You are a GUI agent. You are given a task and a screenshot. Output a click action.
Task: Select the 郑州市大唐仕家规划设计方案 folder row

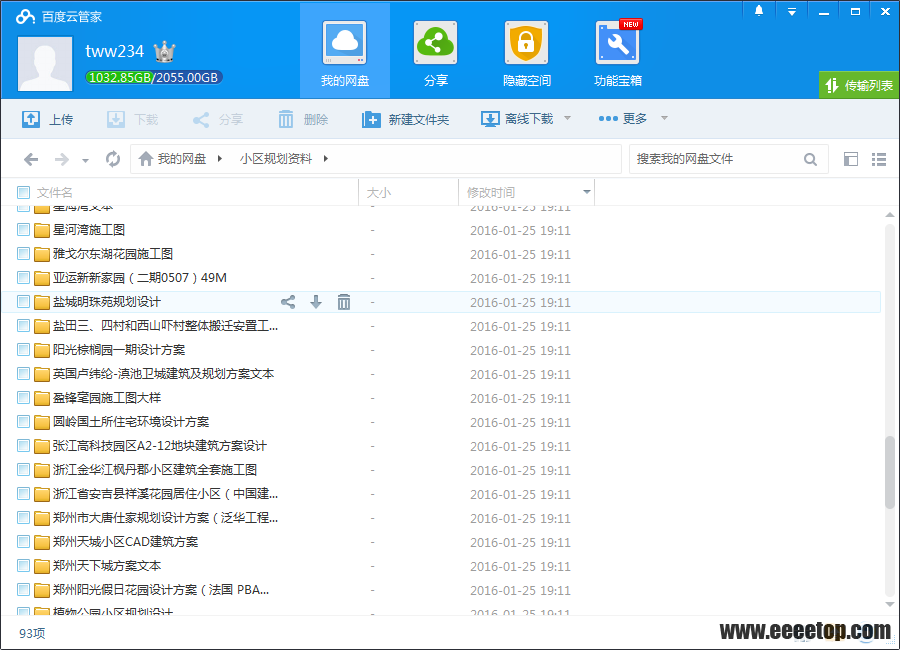click(x=441, y=518)
